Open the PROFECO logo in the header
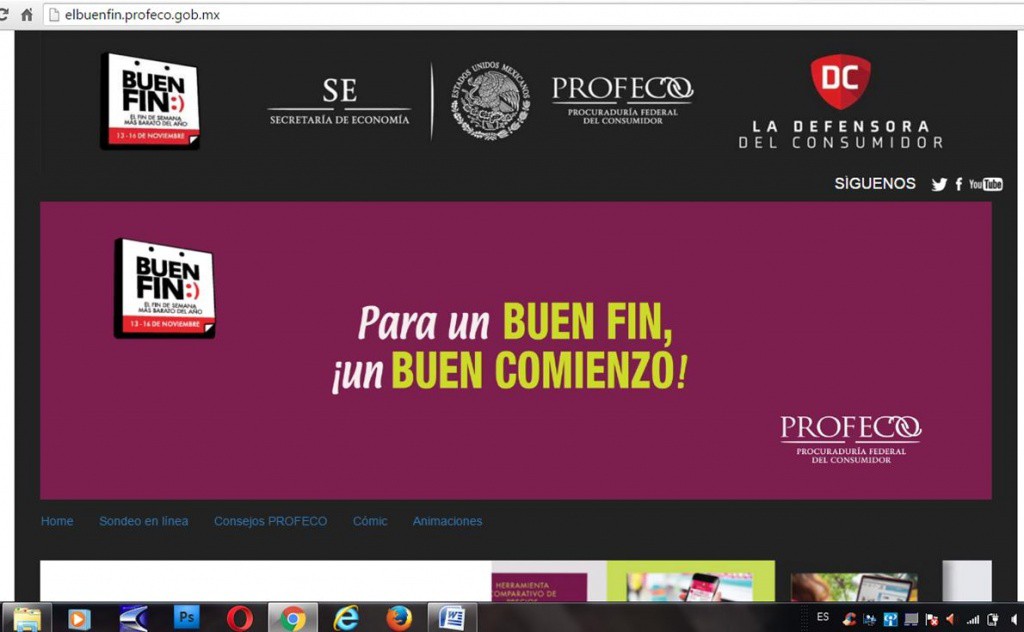This screenshot has height=632, width=1024. click(622, 100)
